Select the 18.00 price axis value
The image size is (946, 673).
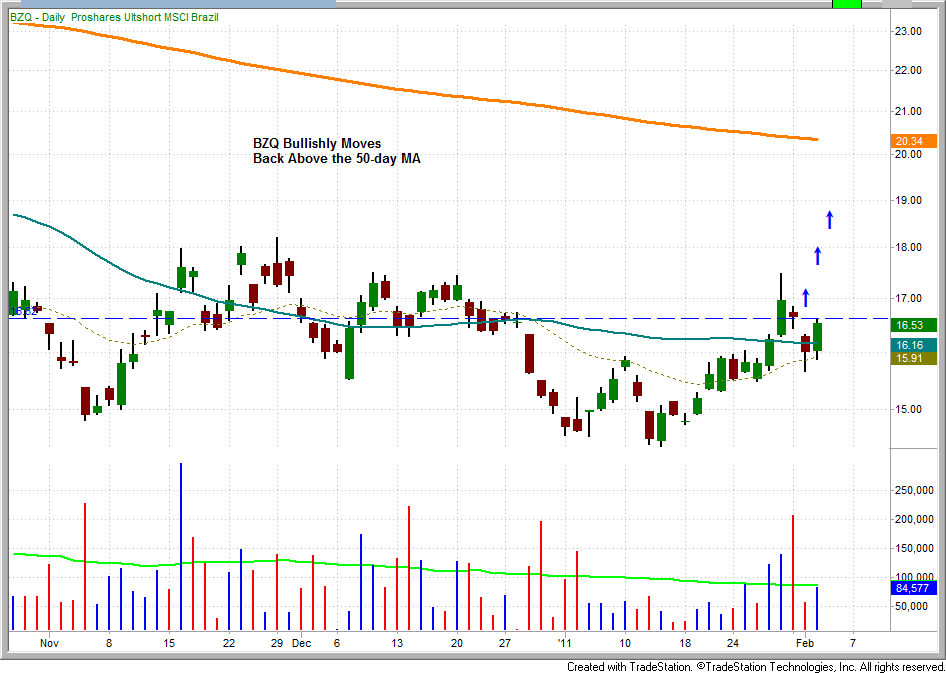tap(910, 248)
